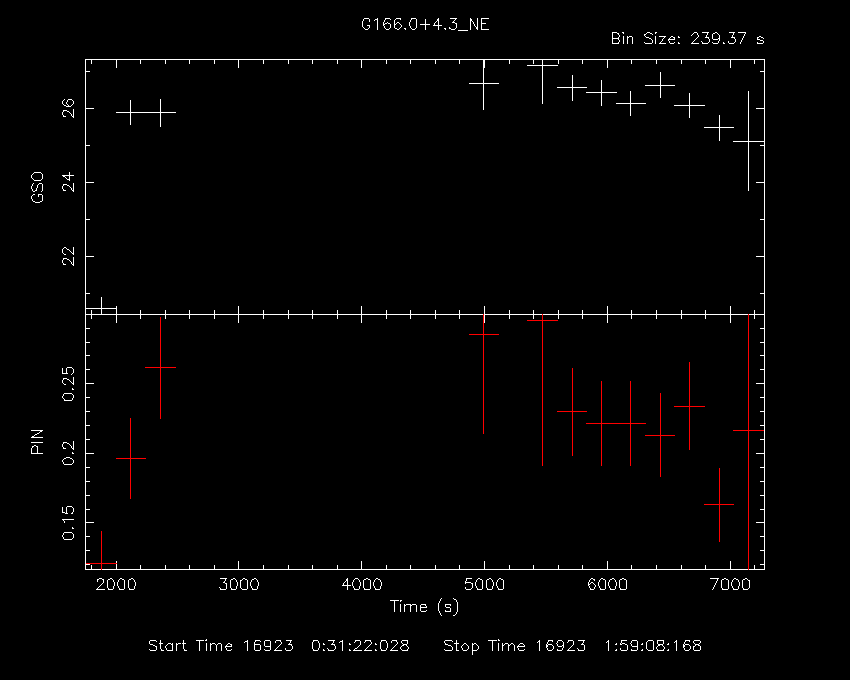850x680 pixels.
Task: Select the lowest red PIN point near 1900 s
Action: (x=101, y=563)
